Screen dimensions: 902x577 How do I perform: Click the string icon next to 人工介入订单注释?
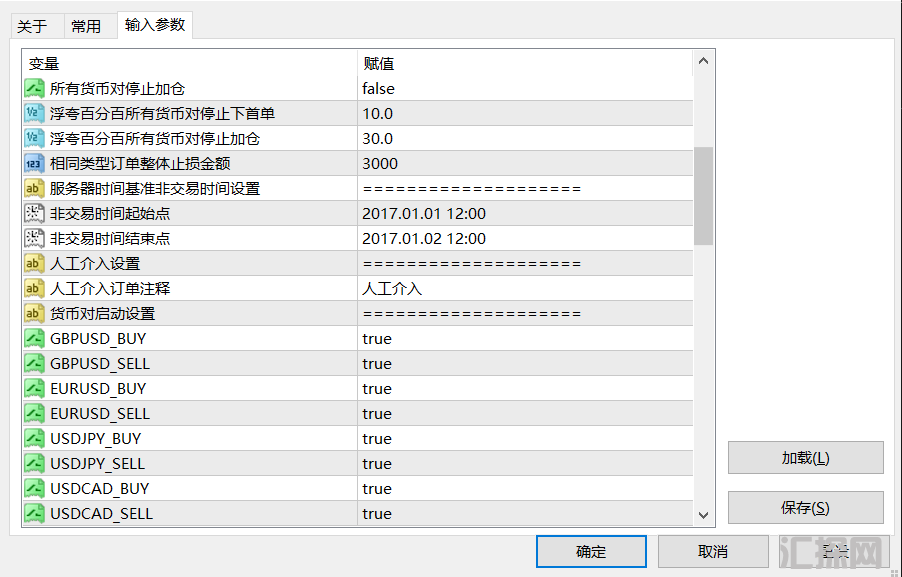[x=34, y=289]
